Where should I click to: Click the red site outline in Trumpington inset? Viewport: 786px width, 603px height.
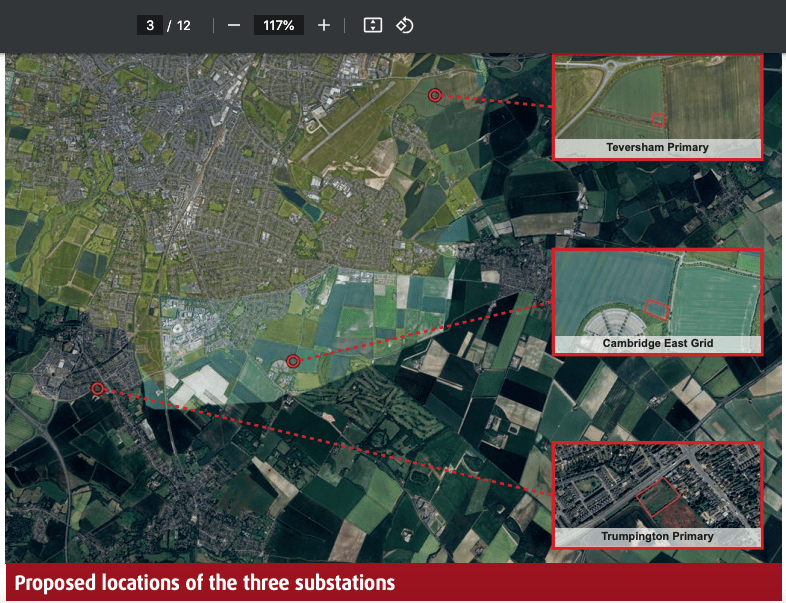click(x=656, y=497)
